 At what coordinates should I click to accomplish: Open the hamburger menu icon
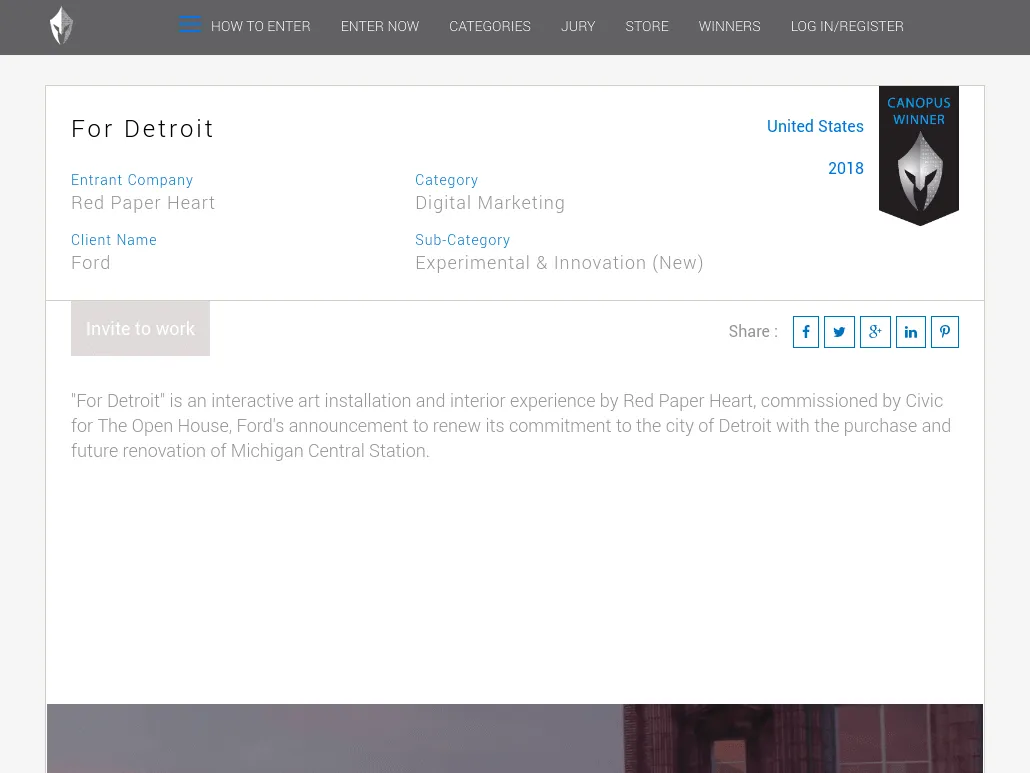coord(190,24)
